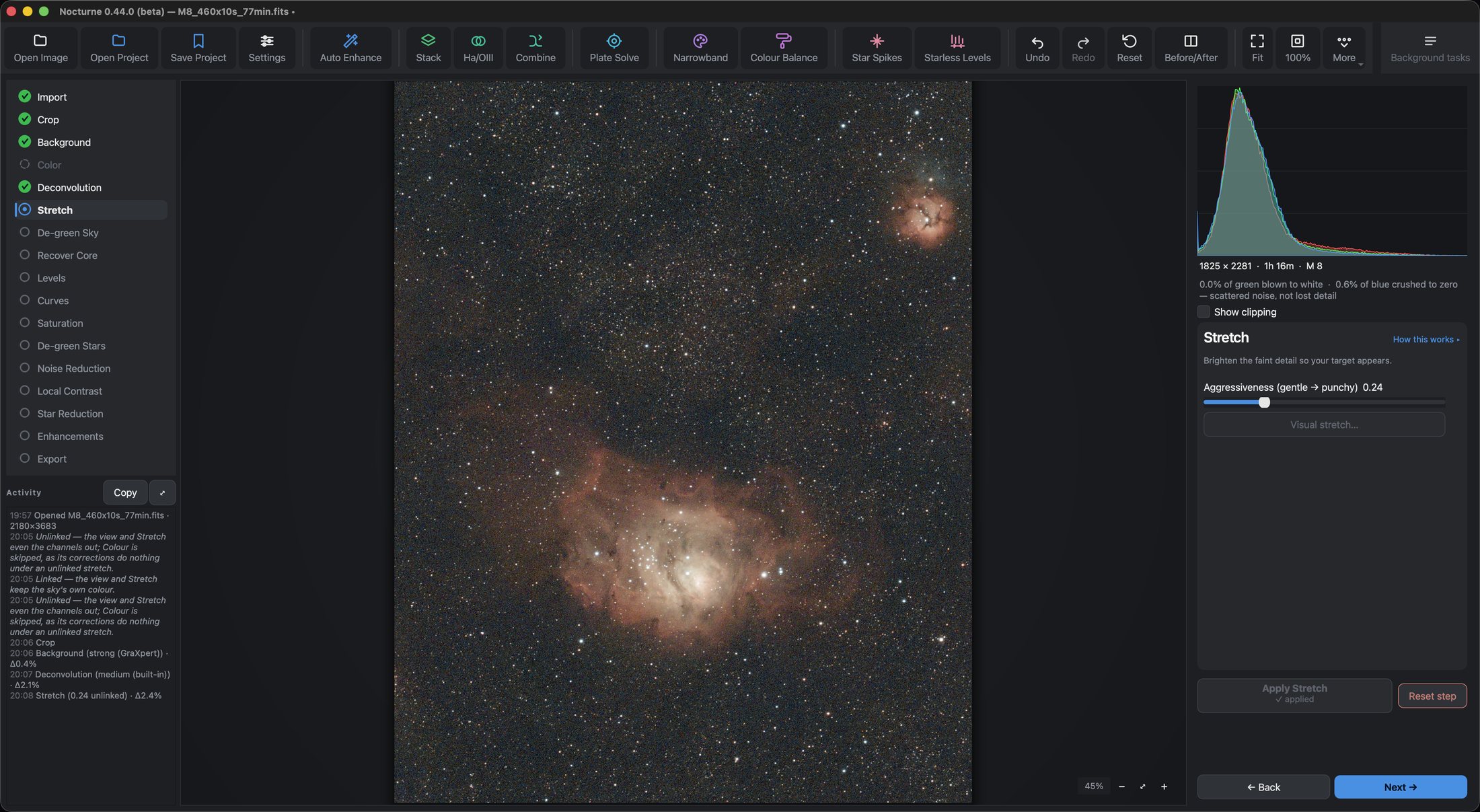
Task: Choose the Curves step
Action: pos(91,301)
